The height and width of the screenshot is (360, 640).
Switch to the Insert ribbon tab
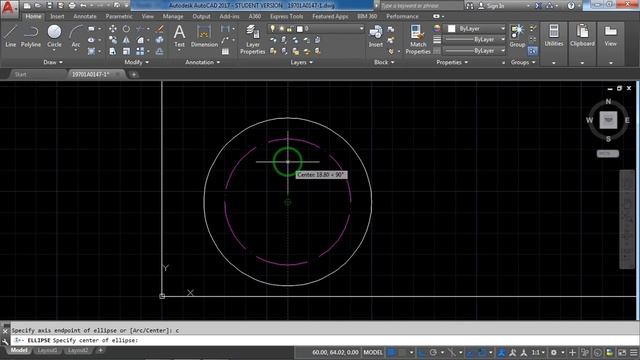click(x=57, y=16)
